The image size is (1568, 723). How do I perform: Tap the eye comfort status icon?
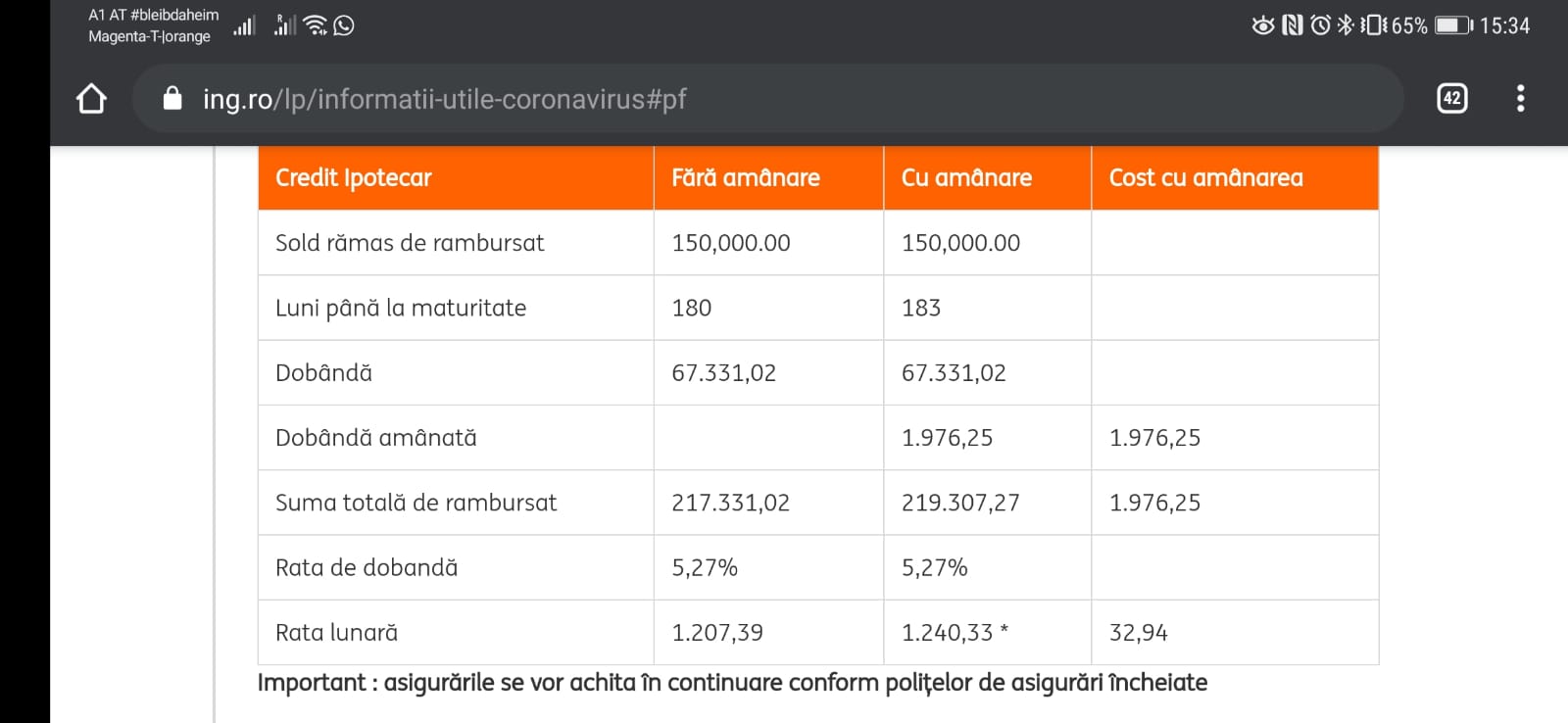pos(1263,25)
